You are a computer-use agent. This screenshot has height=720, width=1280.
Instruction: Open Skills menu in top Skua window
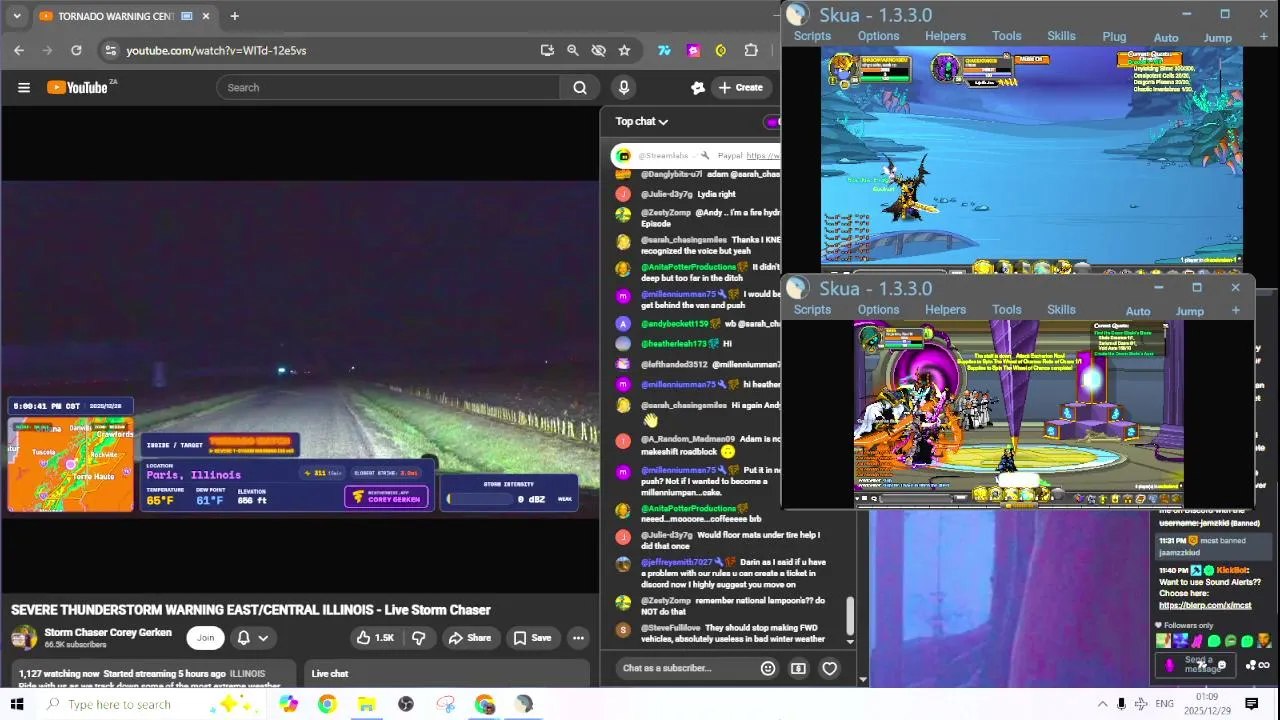click(x=1061, y=36)
